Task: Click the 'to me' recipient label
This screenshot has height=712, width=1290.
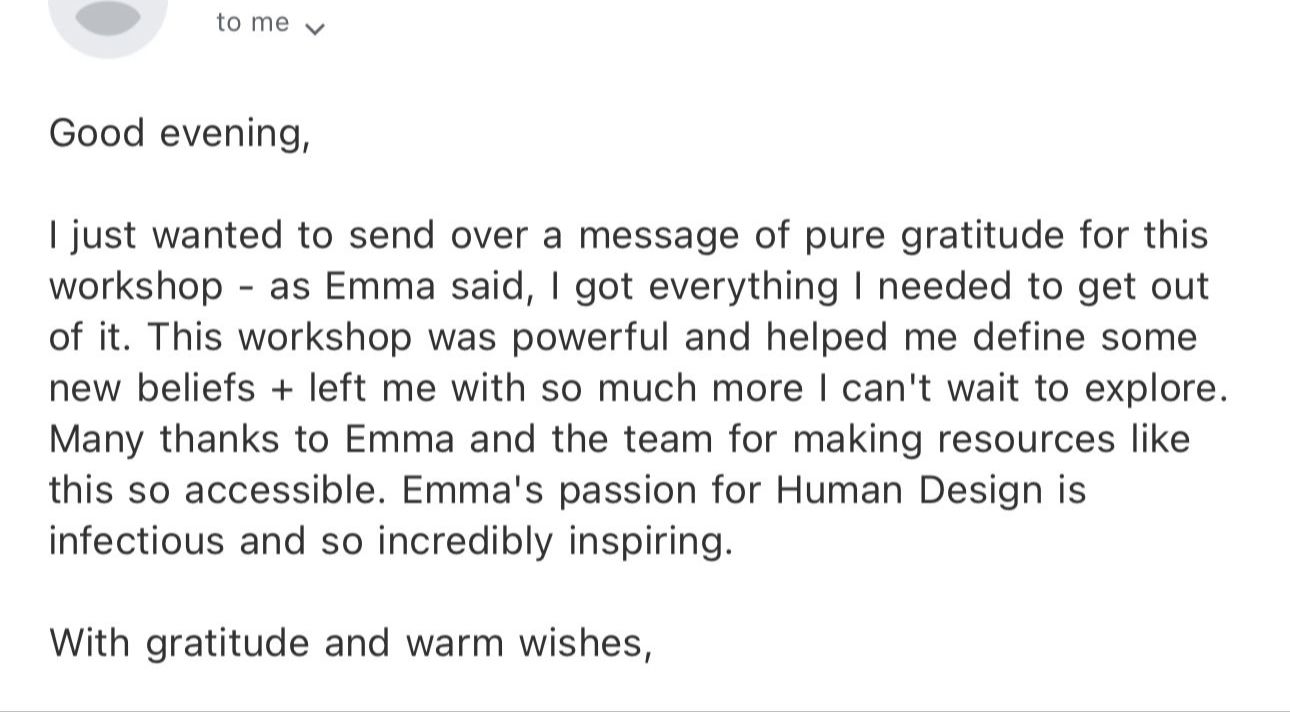Action: coord(252,23)
